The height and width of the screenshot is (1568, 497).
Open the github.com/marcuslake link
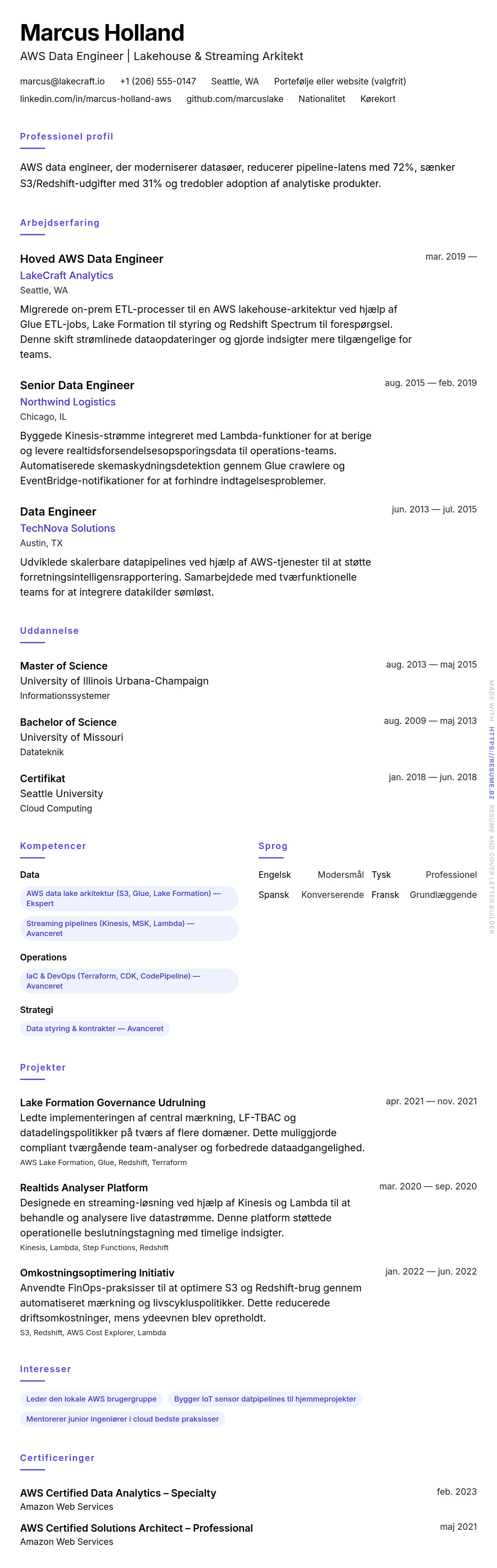tap(234, 99)
